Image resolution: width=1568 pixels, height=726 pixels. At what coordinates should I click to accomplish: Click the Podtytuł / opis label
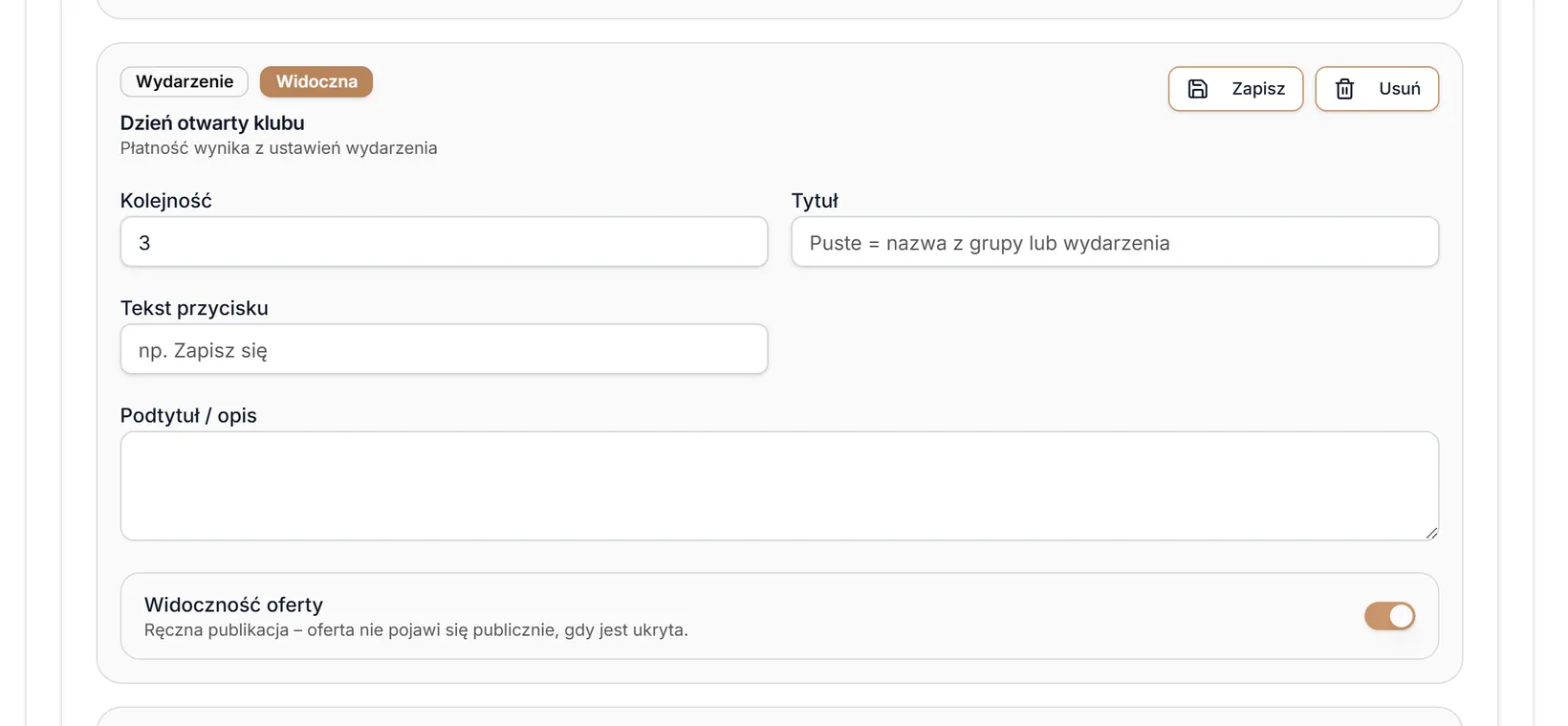pyautogui.click(x=188, y=415)
